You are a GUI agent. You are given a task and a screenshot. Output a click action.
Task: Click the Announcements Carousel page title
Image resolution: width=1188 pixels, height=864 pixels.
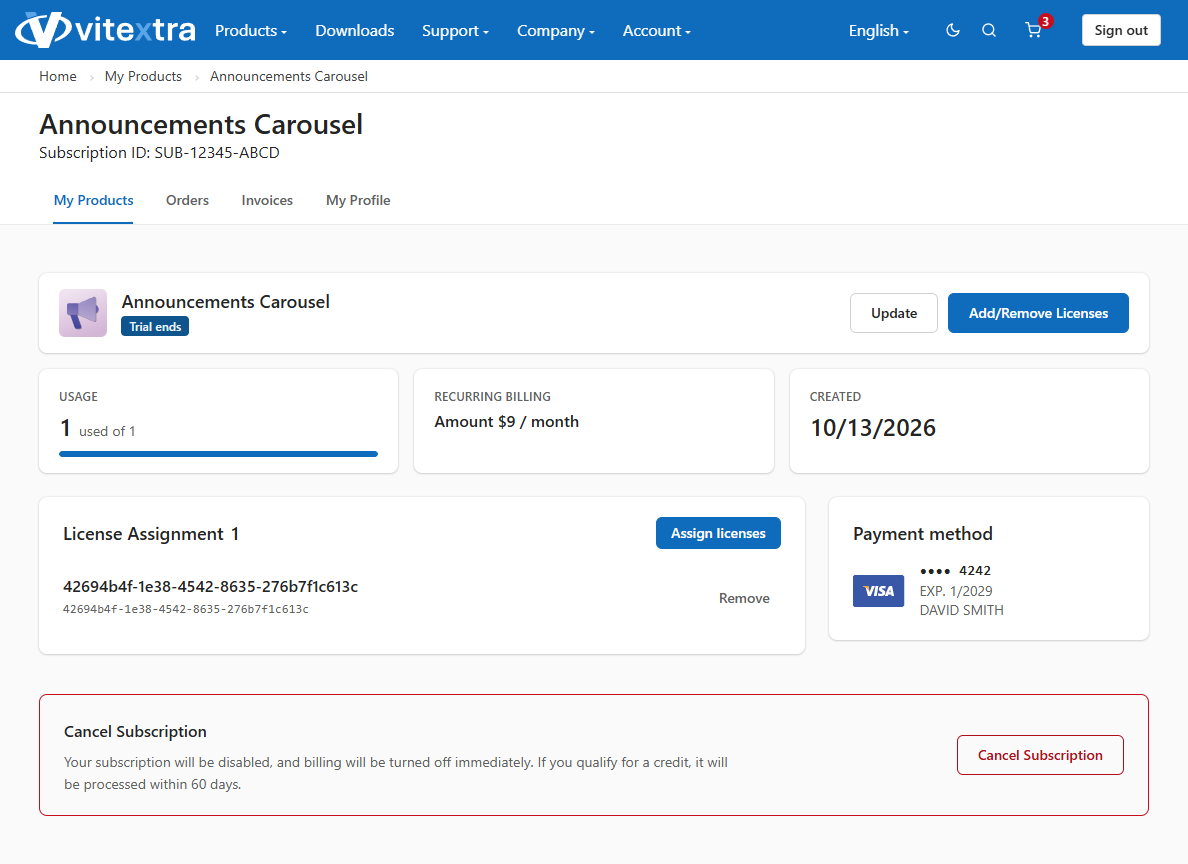(x=201, y=124)
